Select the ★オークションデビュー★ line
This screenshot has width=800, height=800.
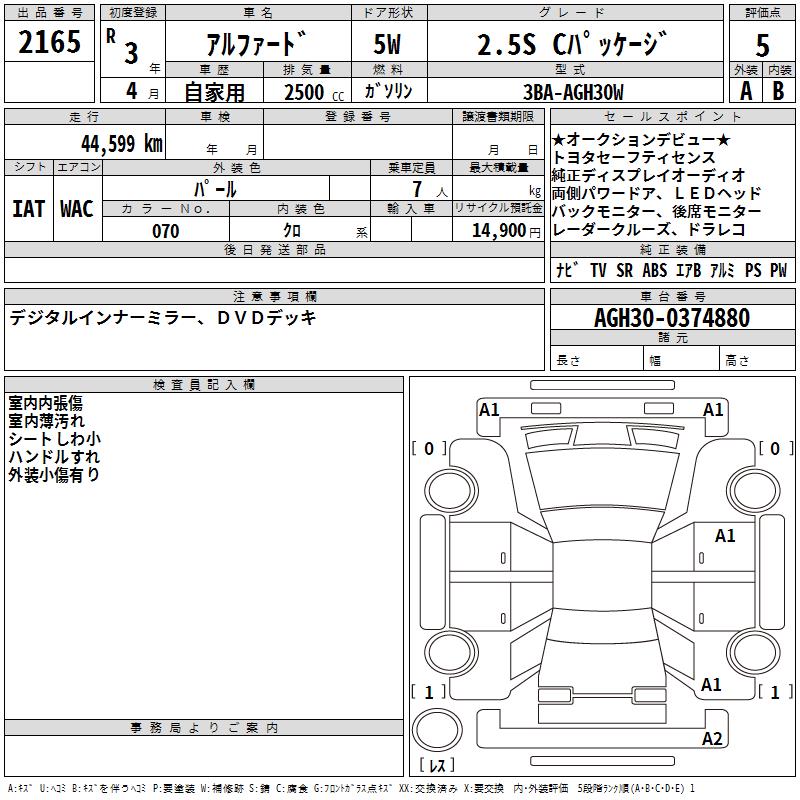641,139
